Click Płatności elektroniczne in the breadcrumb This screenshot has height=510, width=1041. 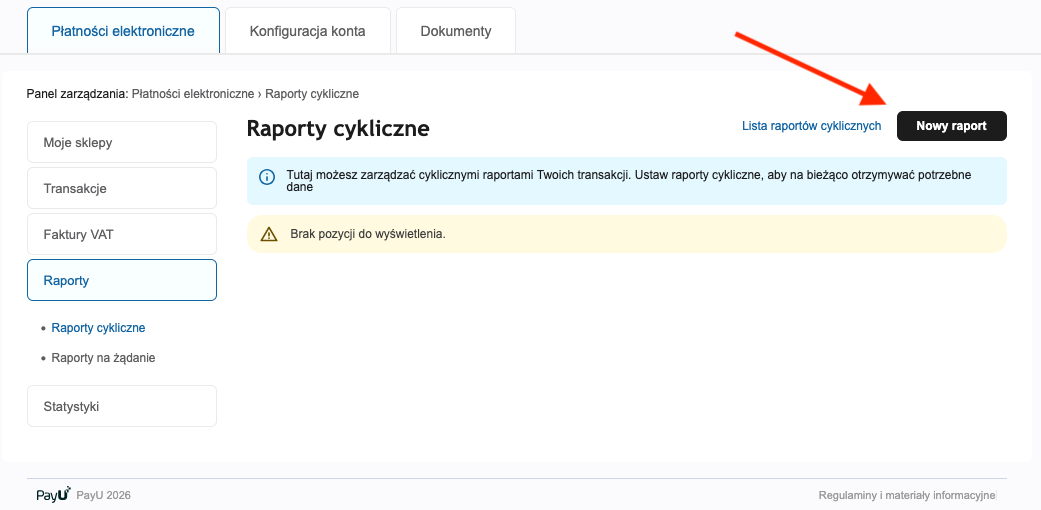[x=193, y=94]
